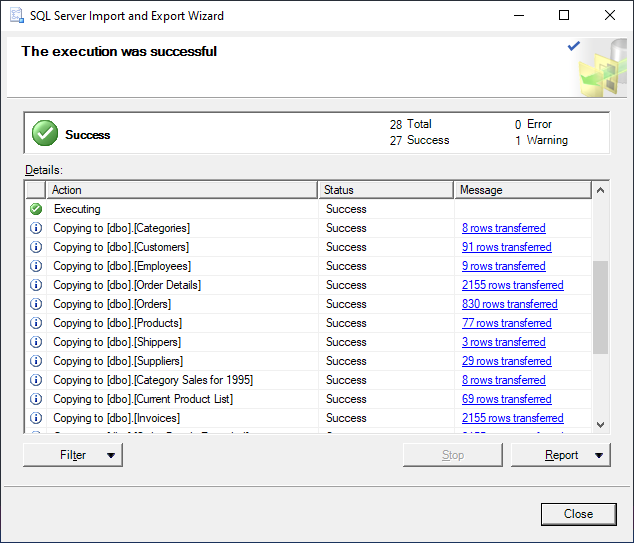Select 'Copying to [dbo].[Current Product List]' text
Screen dimensions: 634x543
pyautogui.click(x=143, y=399)
